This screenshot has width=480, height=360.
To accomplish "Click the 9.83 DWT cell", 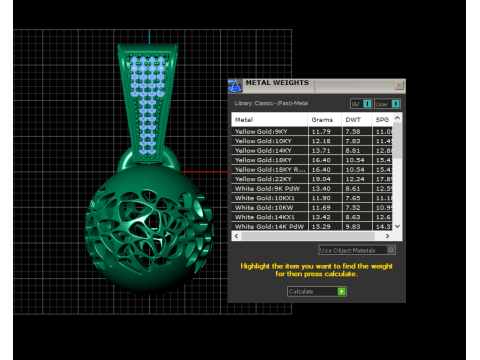I will coord(357,226).
